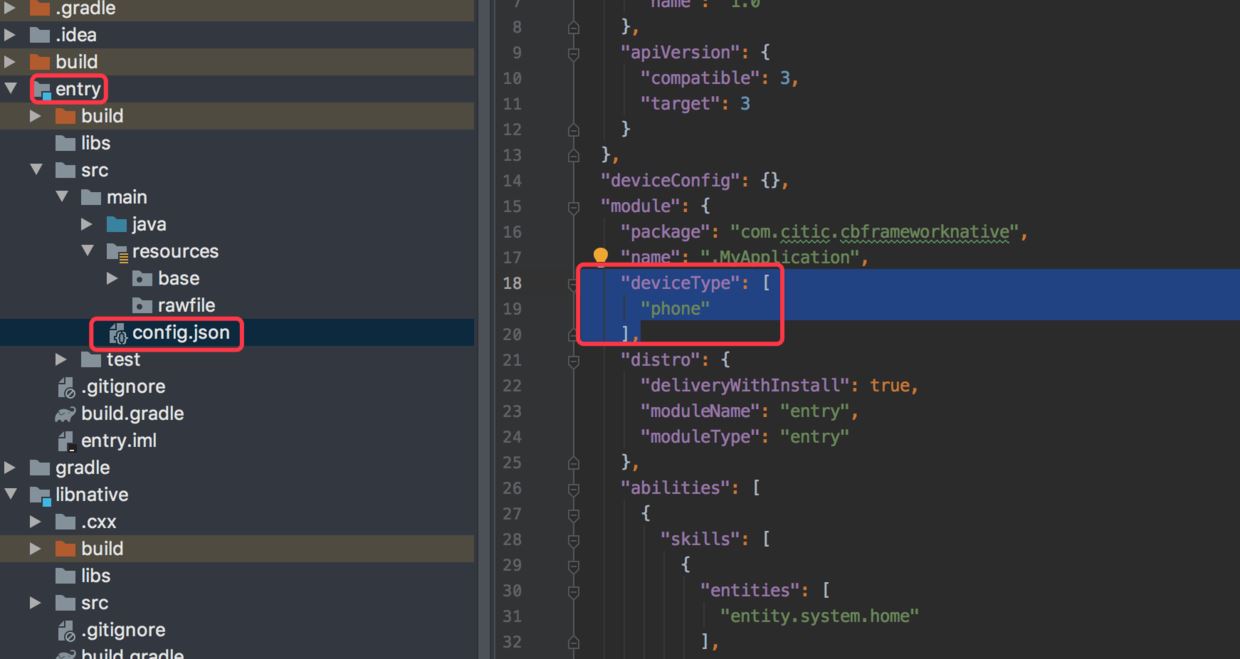Click the rawfile folder icon
Image resolution: width=1240 pixels, height=659 pixels.
[x=142, y=305]
